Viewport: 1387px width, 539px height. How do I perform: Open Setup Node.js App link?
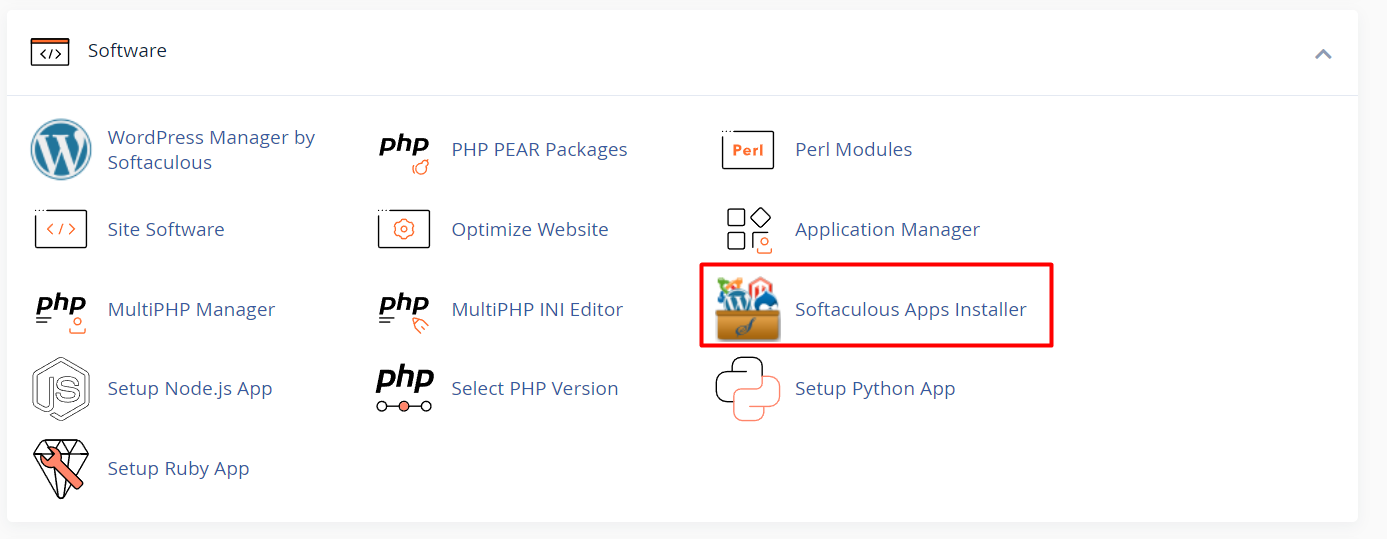click(x=190, y=389)
